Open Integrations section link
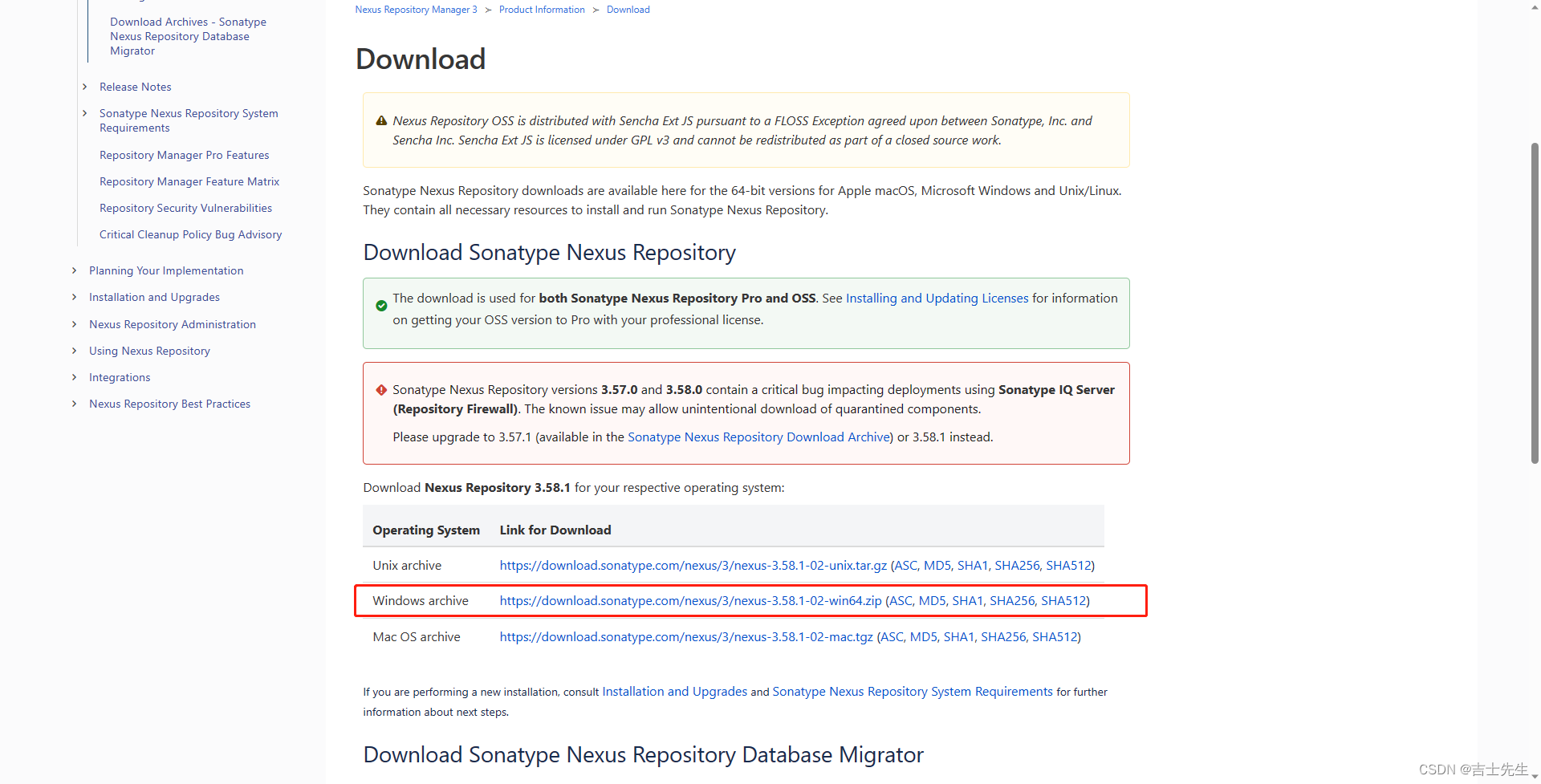This screenshot has height=784, width=1541. coord(120,377)
